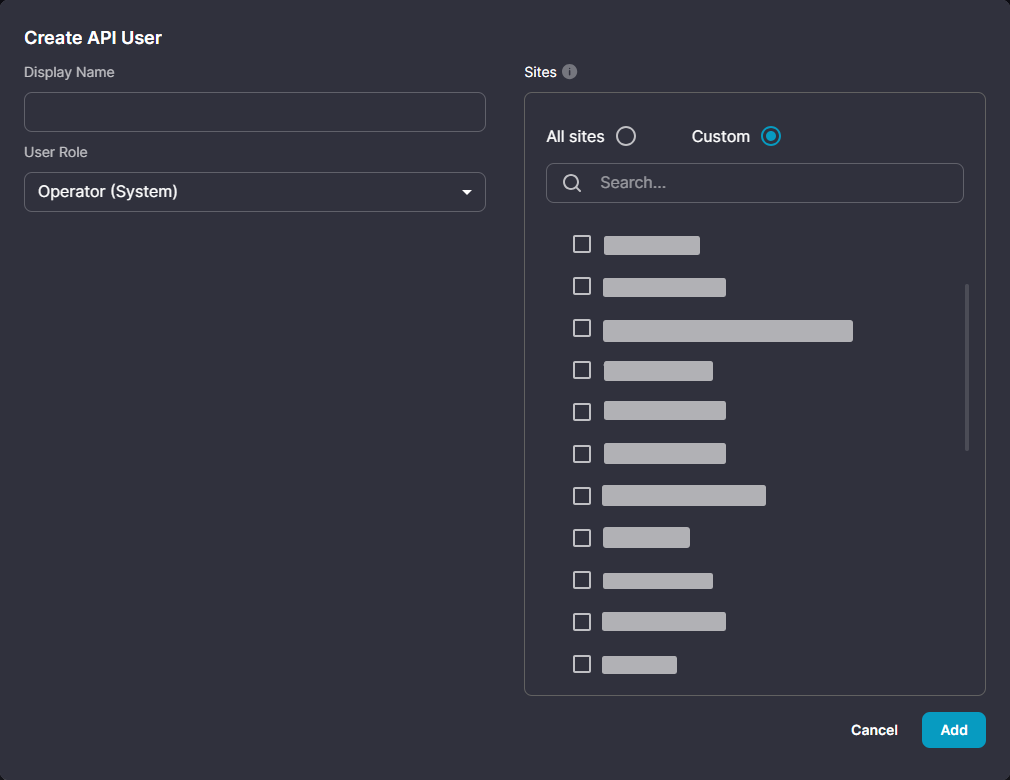The width and height of the screenshot is (1010, 780).
Task: Tick the last visible site checkbox
Action: 582,664
